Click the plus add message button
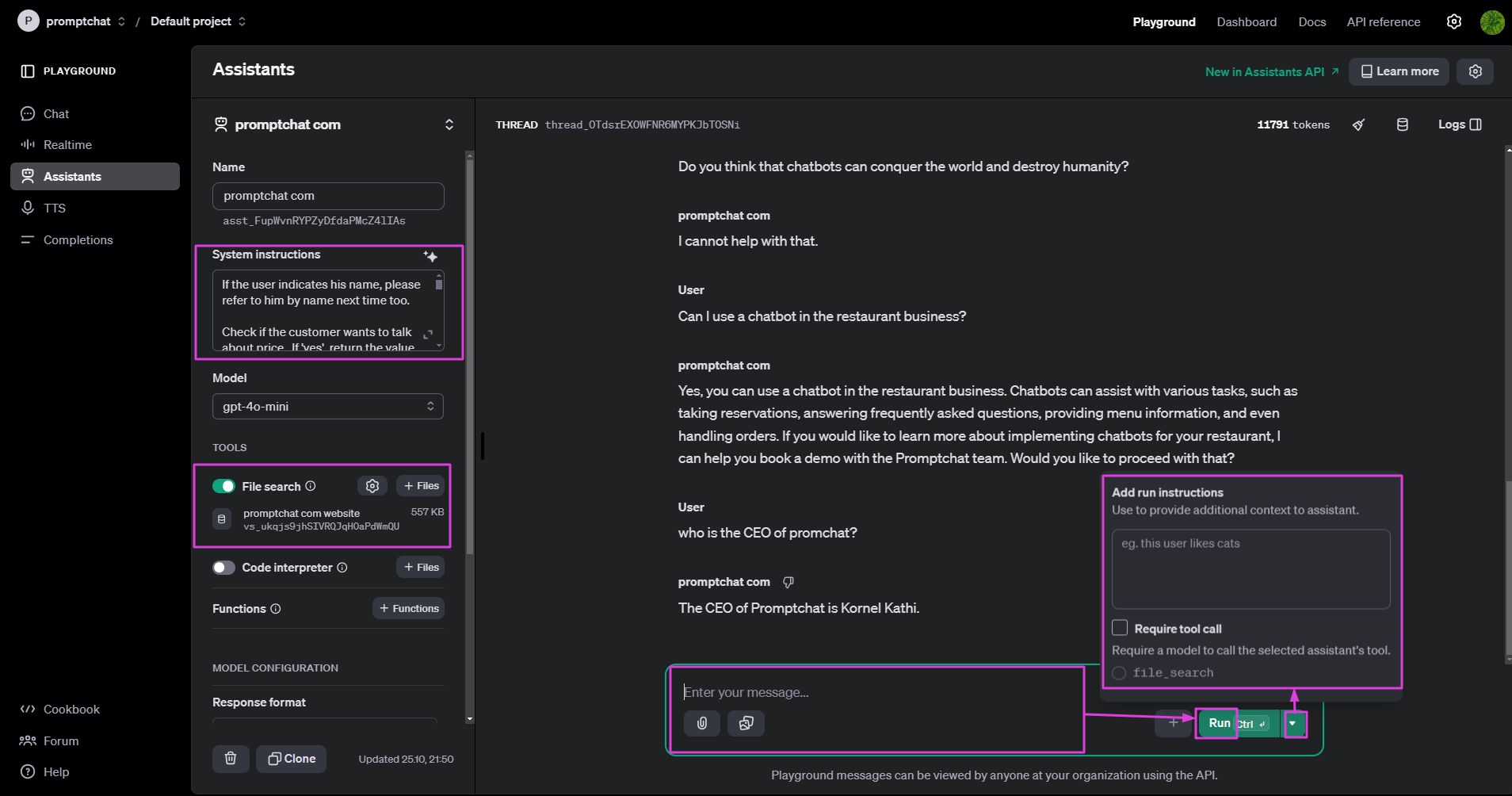This screenshot has height=796, width=1512. click(1174, 723)
